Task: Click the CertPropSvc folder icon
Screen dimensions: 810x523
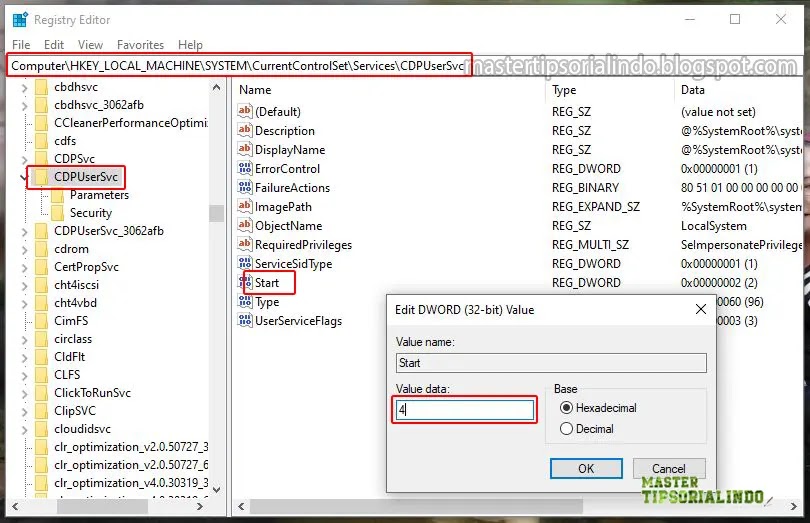Action: click(42, 267)
